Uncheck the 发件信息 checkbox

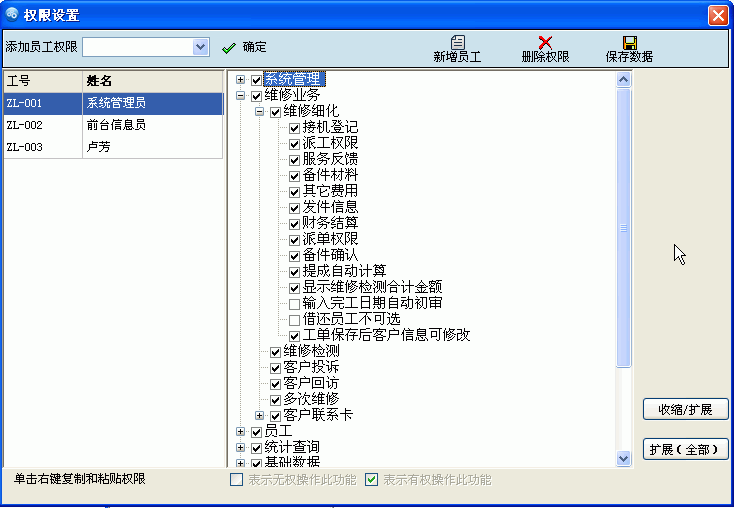click(x=294, y=208)
